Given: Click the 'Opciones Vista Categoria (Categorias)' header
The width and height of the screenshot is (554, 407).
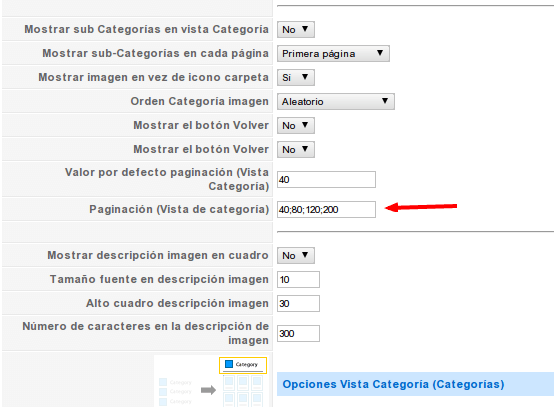Looking at the screenshot, I should click(415, 384).
